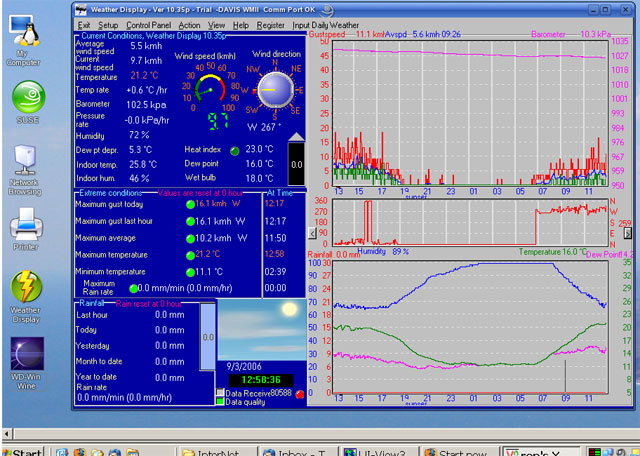Click green light beside Maximum Rain rate
This screenshot has height=456, width=640.
point(133,289)
